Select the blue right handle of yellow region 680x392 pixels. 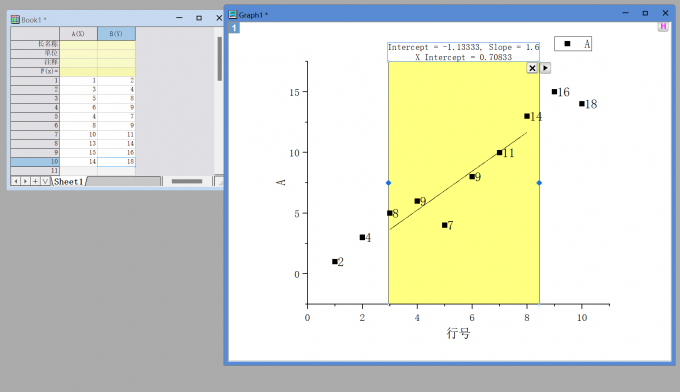[539, 183]
